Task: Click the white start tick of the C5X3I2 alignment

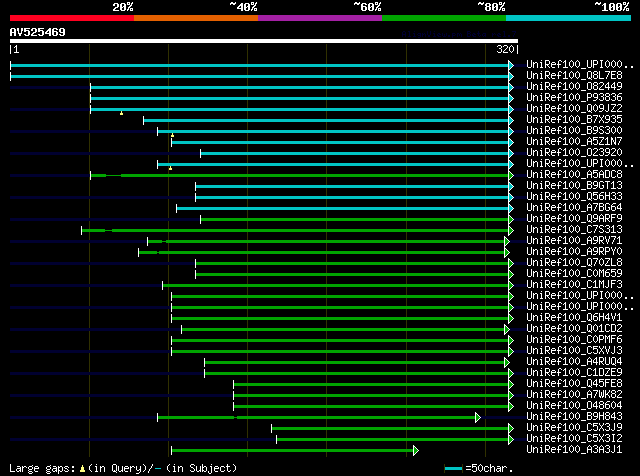Action: pyautogui.click(x=276, y=440)
